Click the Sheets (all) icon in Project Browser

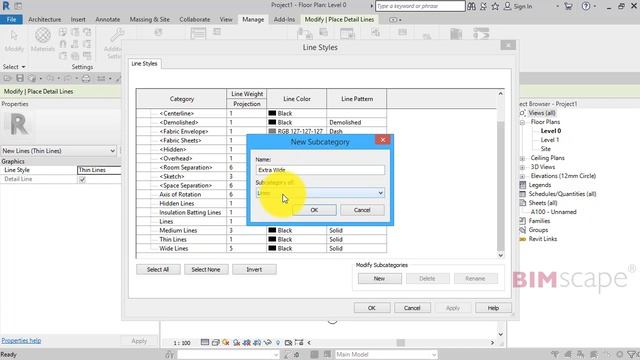522,203
